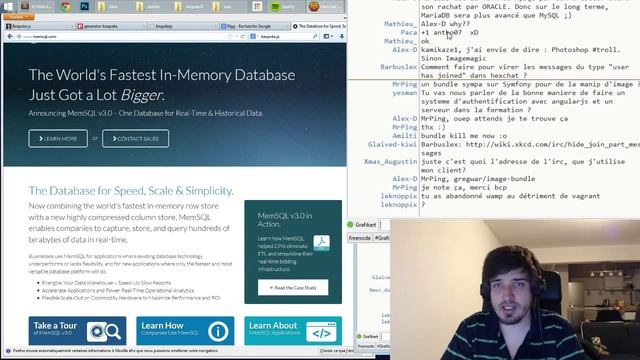This screenshot has width=640, height=360.
Task: Open the Learn How banner
Action: tap(185, 330)
